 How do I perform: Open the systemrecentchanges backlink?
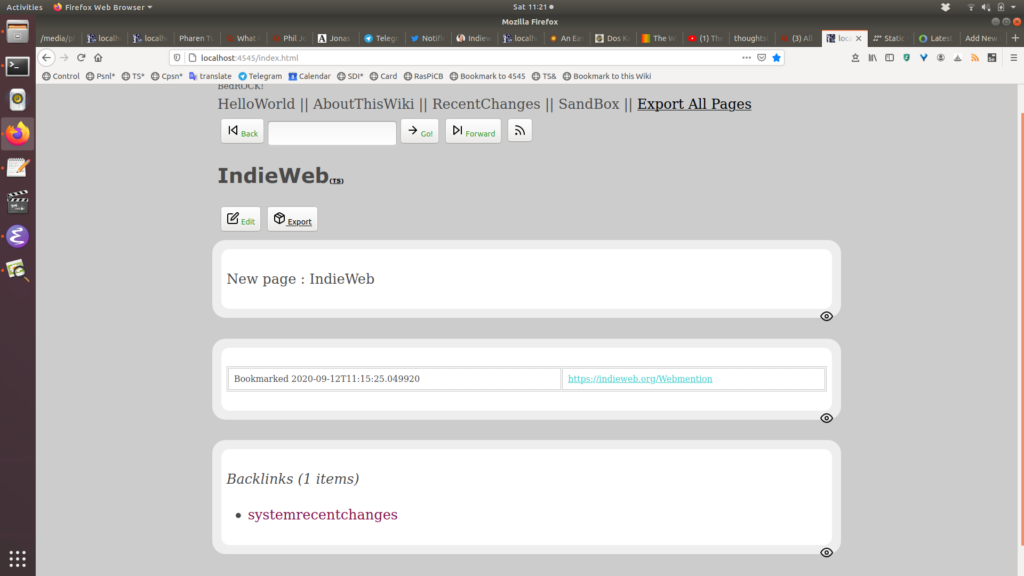tap(323, 515)
